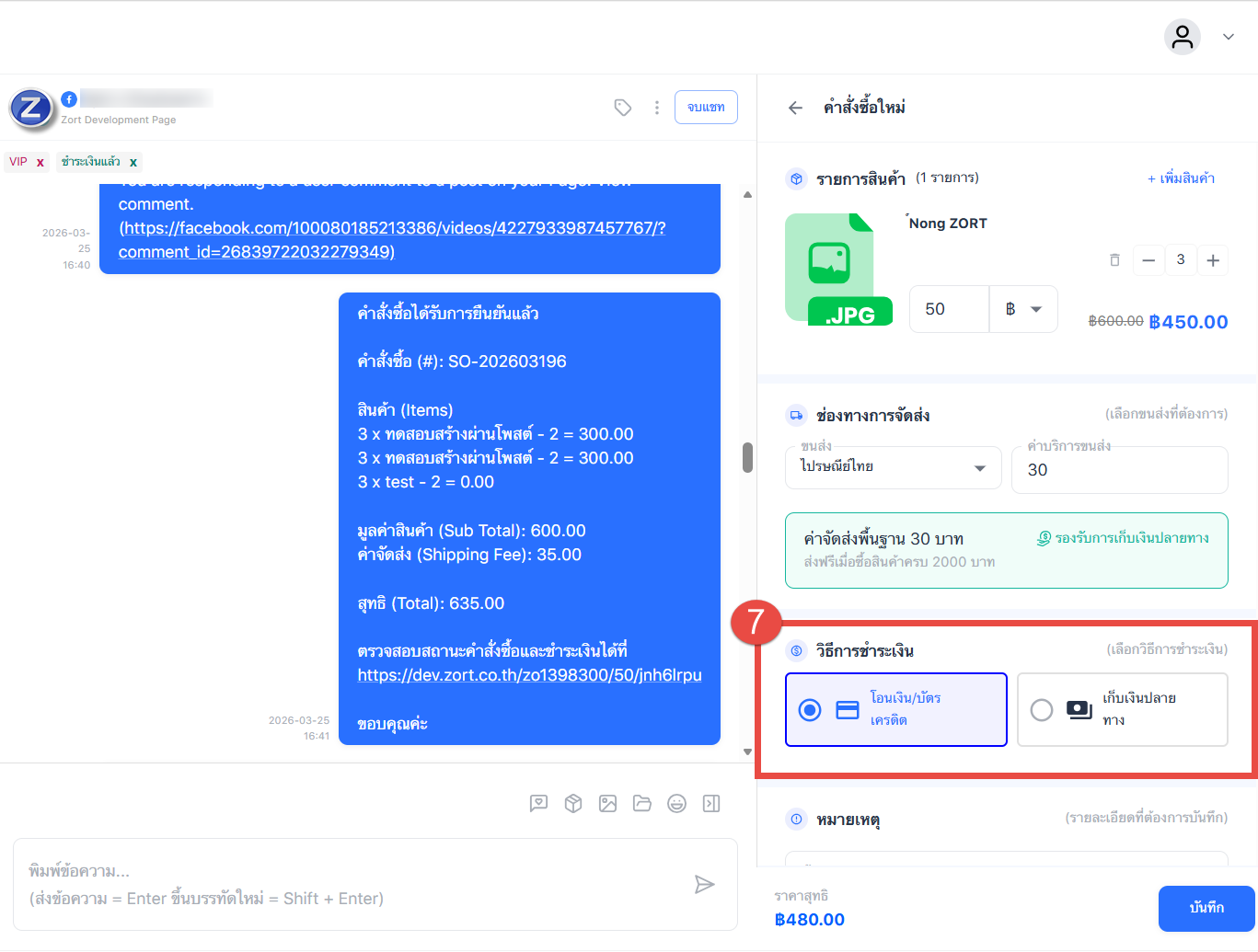The width and height of the screenshot is (1258, 952).
Task: Decrease product quantity with minus button
Action: click(x=1148, y=260)
